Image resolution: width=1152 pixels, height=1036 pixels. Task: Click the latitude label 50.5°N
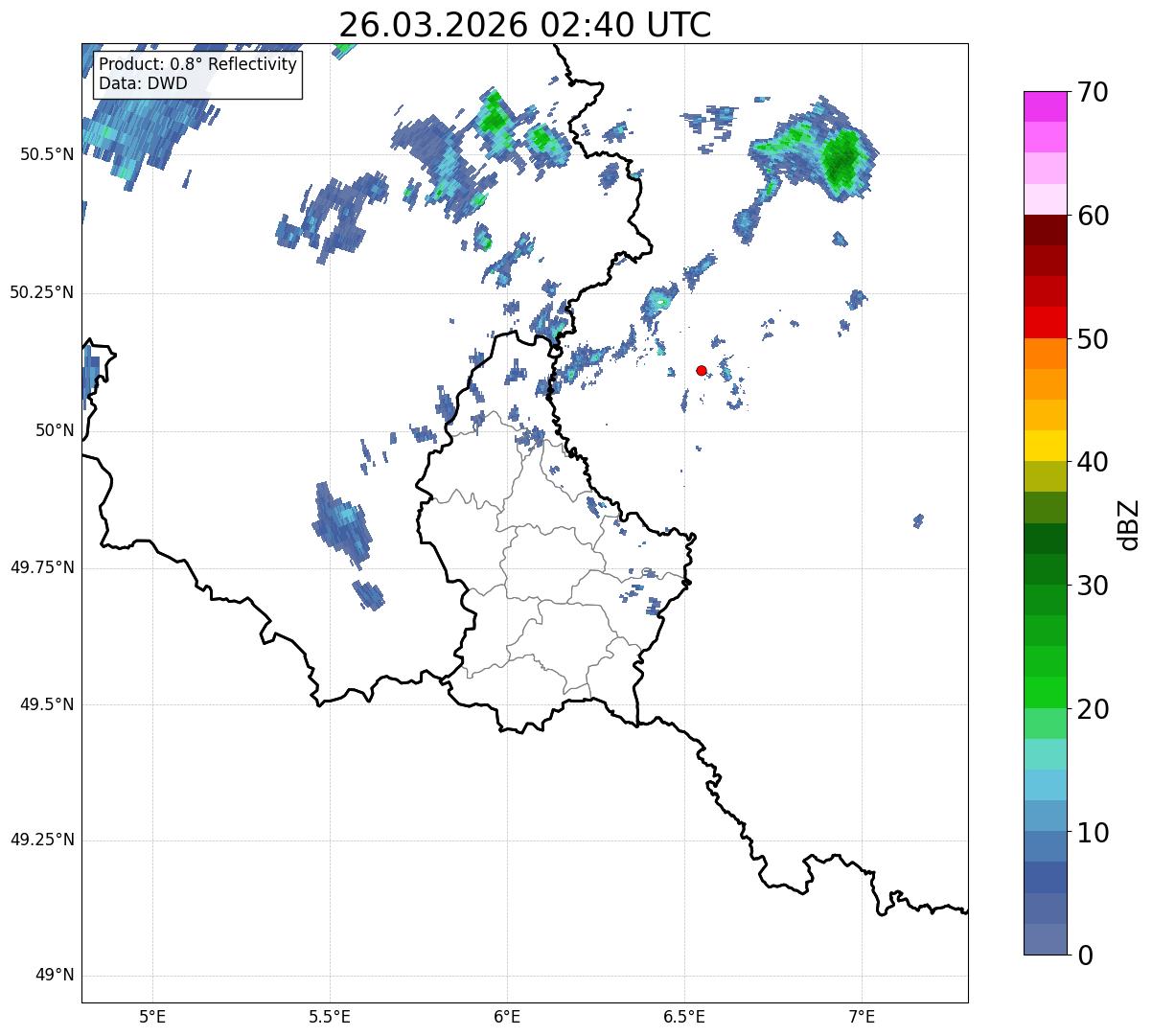coord(47,154)
